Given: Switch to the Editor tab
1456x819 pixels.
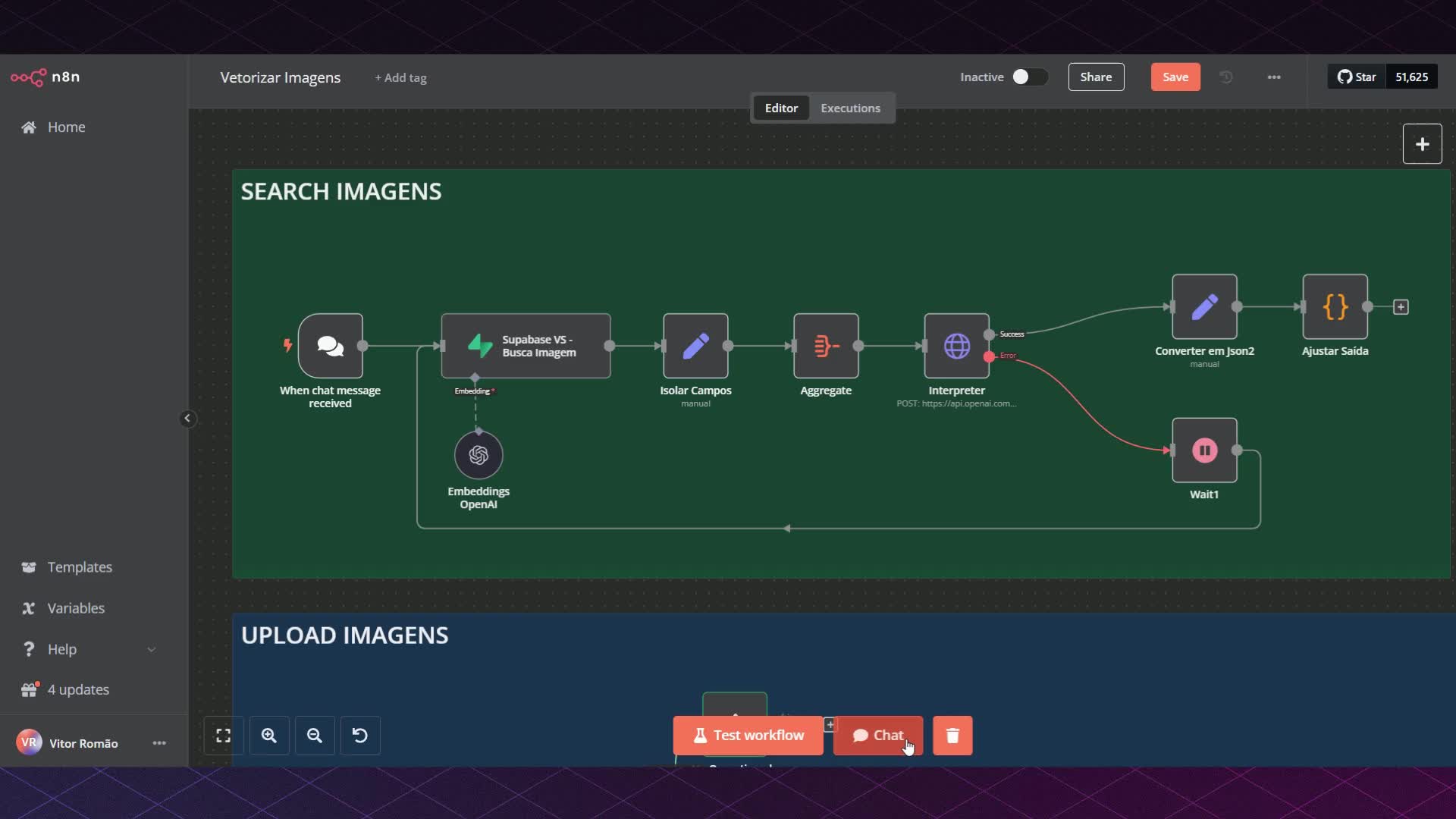Looking at the screenshot, I should [781, 108].
